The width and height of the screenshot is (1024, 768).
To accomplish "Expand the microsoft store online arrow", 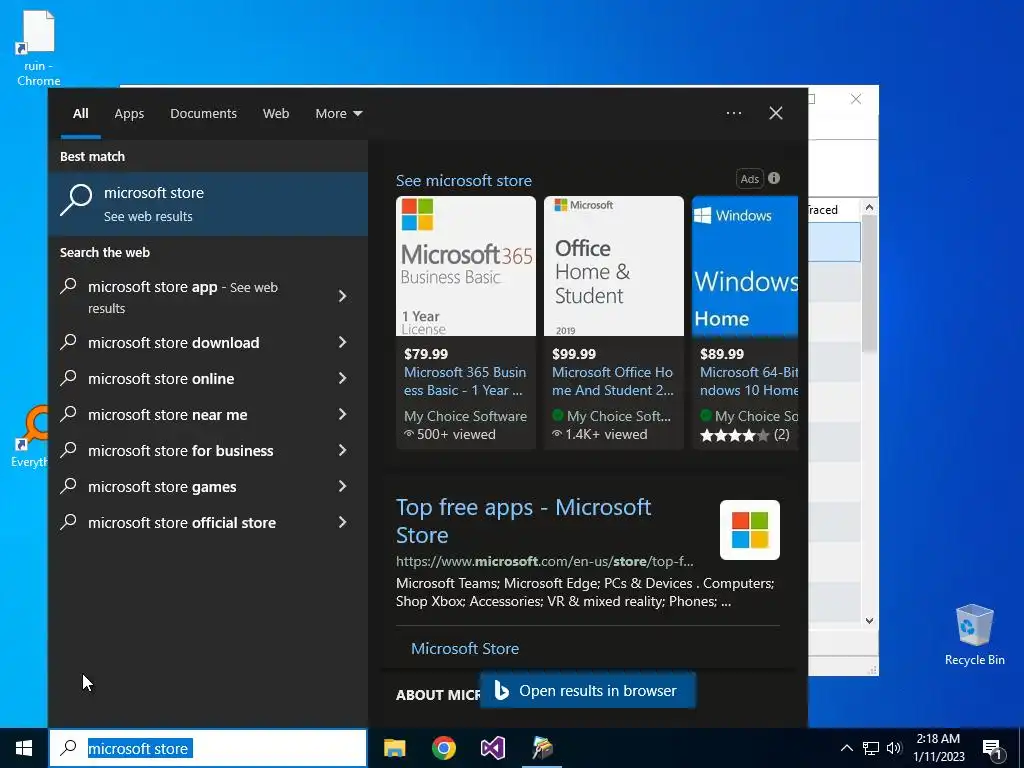I will pyautogui.click(x=343, y=378).
